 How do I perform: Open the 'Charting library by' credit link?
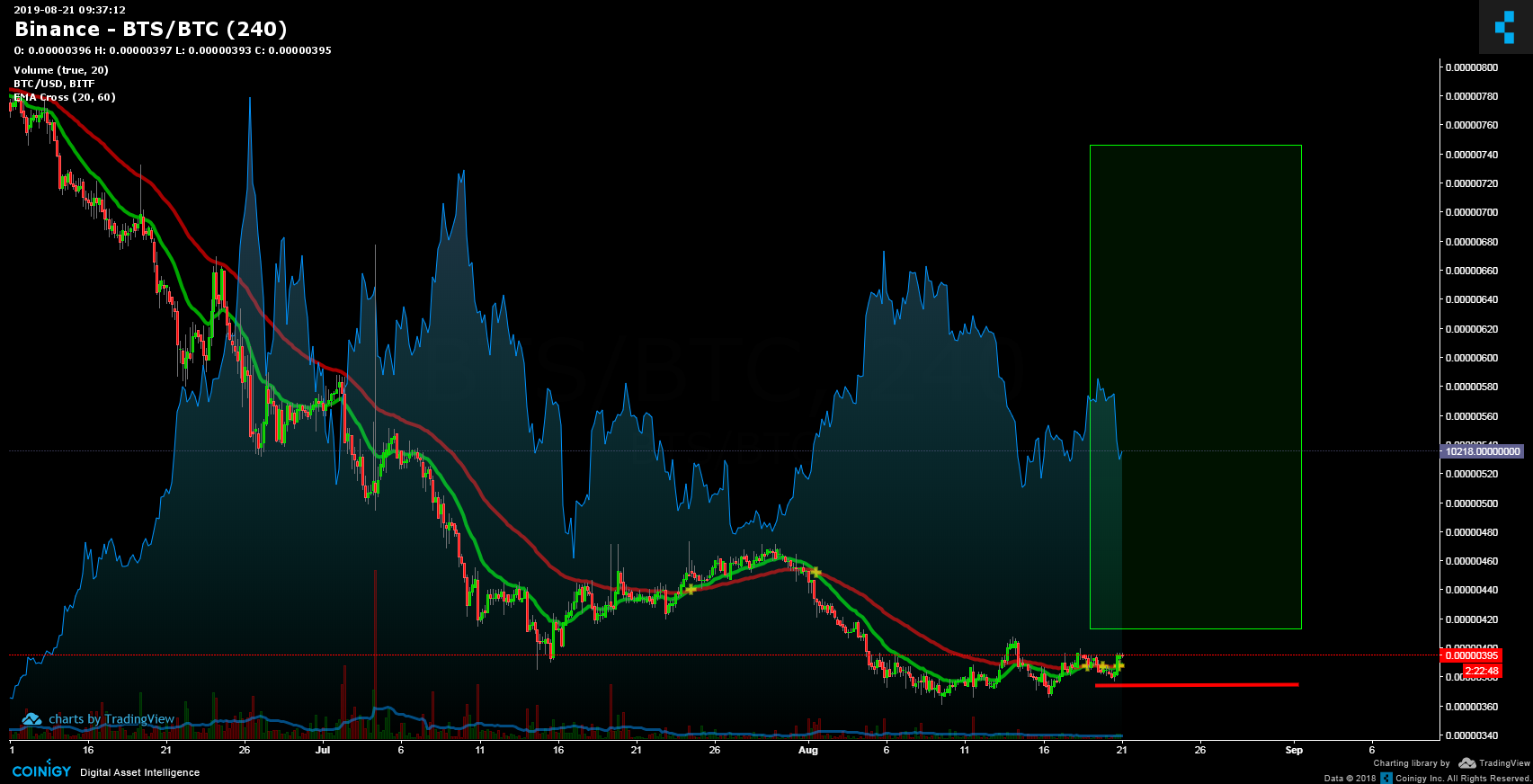(x=1411, y=763)
